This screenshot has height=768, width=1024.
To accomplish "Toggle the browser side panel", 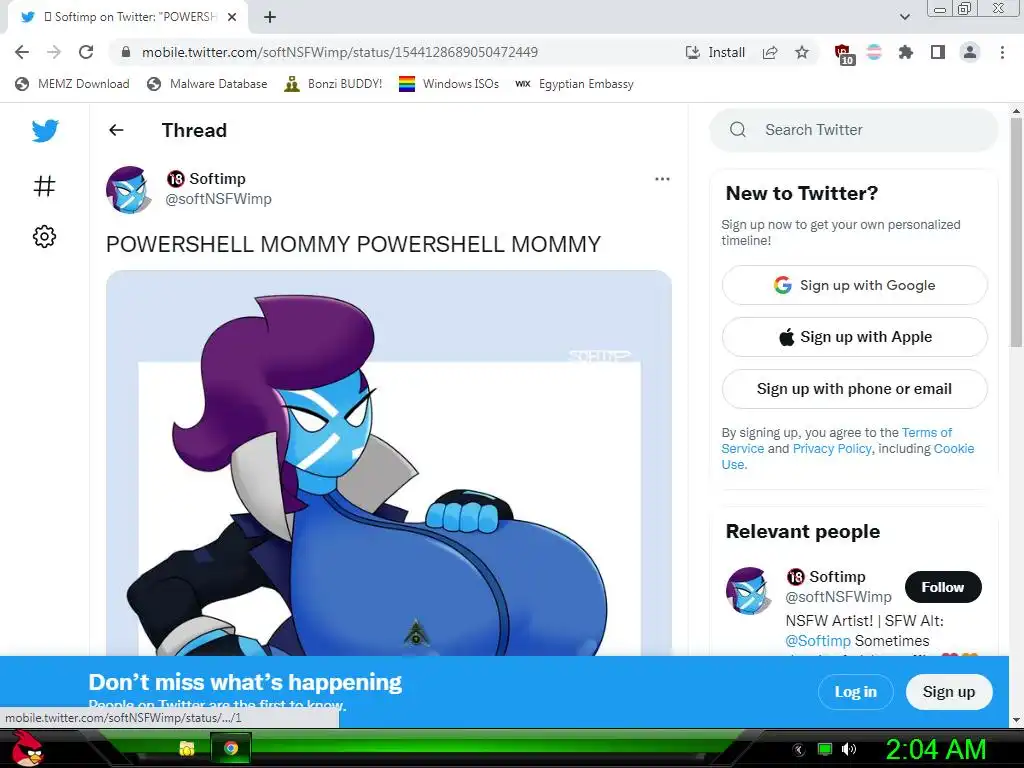I will [x=938, y=52].
